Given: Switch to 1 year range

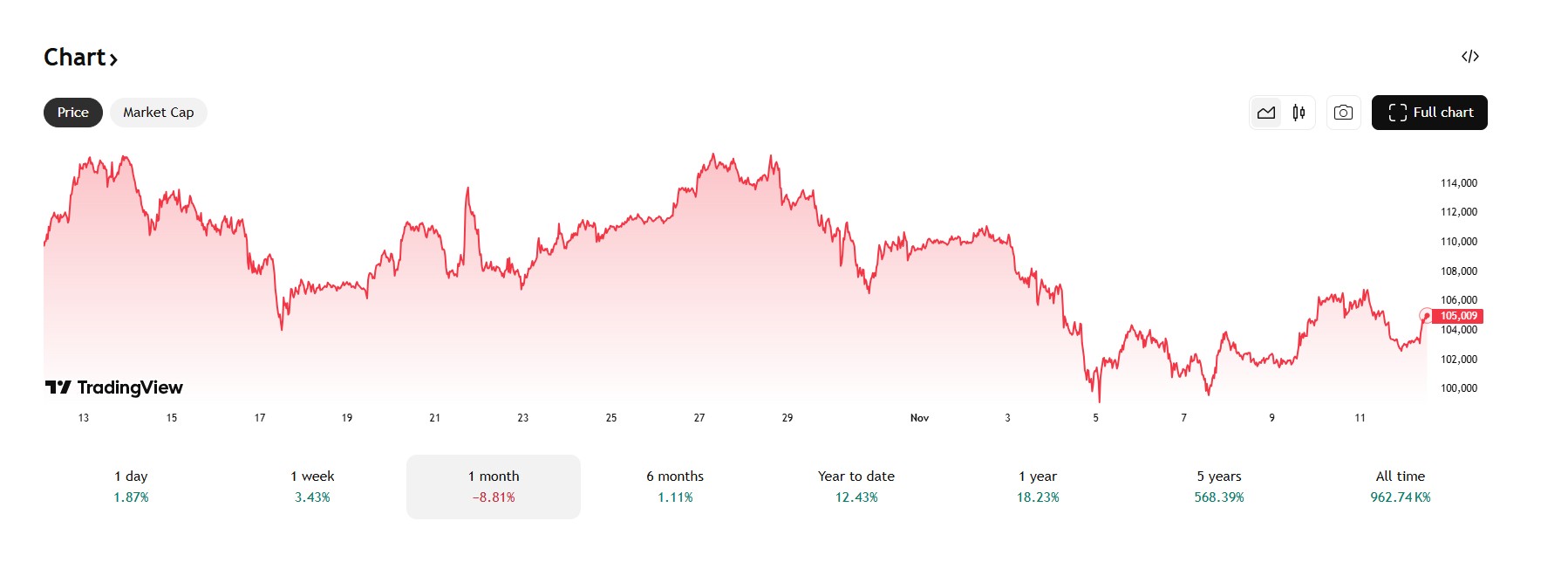Looking at the screenshot, I should click(1038, 486).
